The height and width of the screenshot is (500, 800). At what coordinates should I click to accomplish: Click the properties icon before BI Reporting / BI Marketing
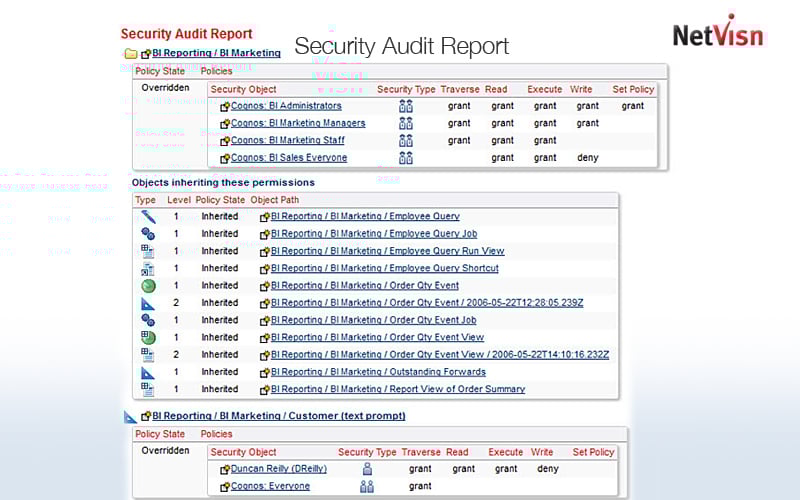146,54
